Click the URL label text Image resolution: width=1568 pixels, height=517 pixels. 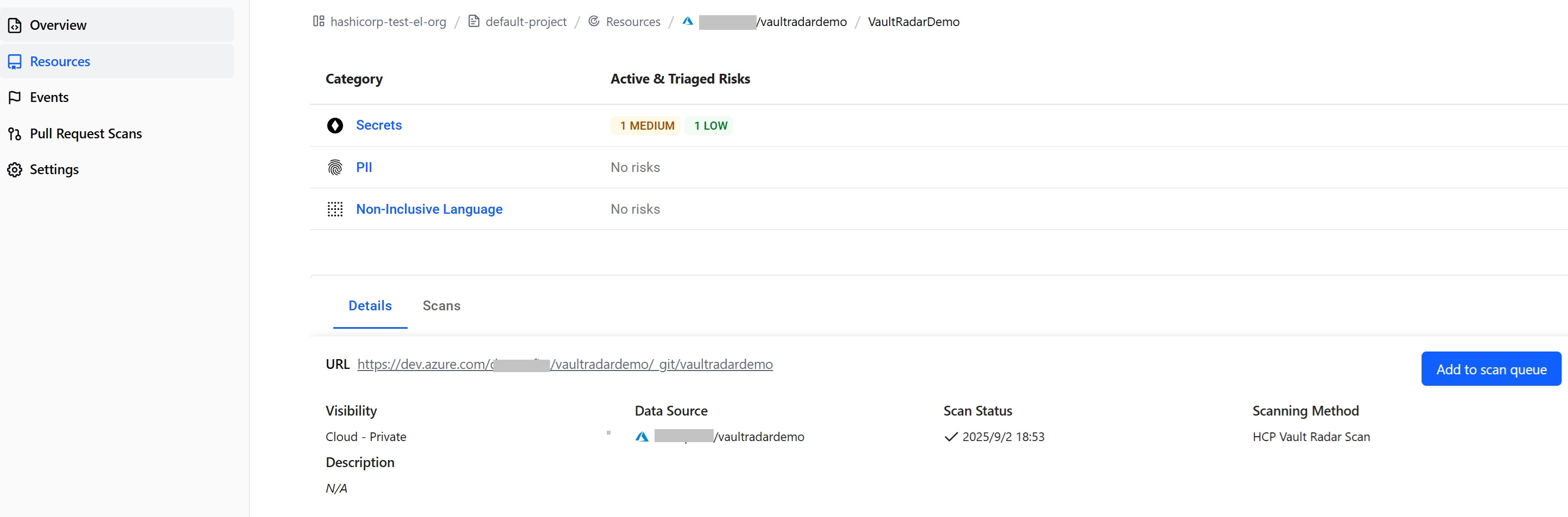pos(338,365)
